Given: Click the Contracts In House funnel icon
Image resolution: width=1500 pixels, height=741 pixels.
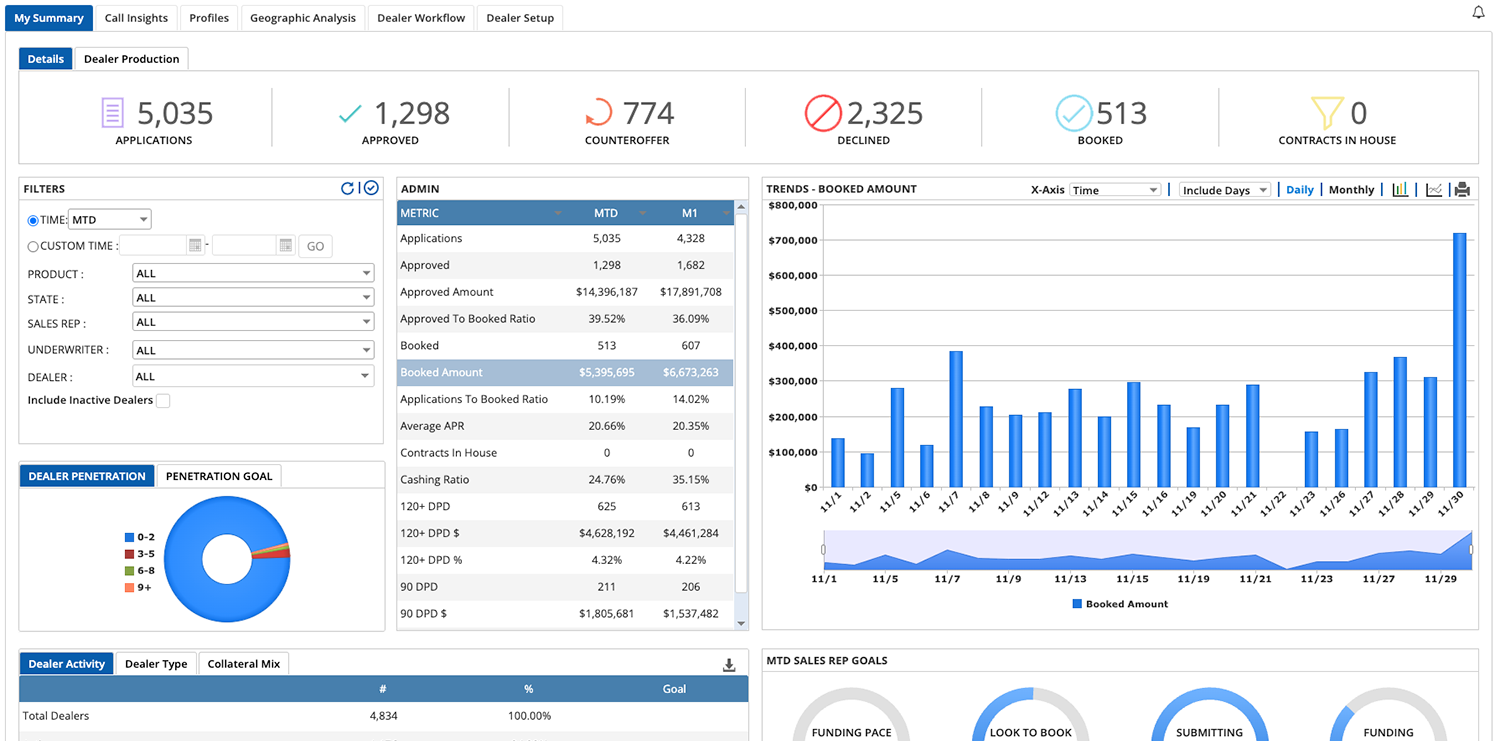Looking at the screenshot, I should pyautogui.click(x=1326, y=112).
